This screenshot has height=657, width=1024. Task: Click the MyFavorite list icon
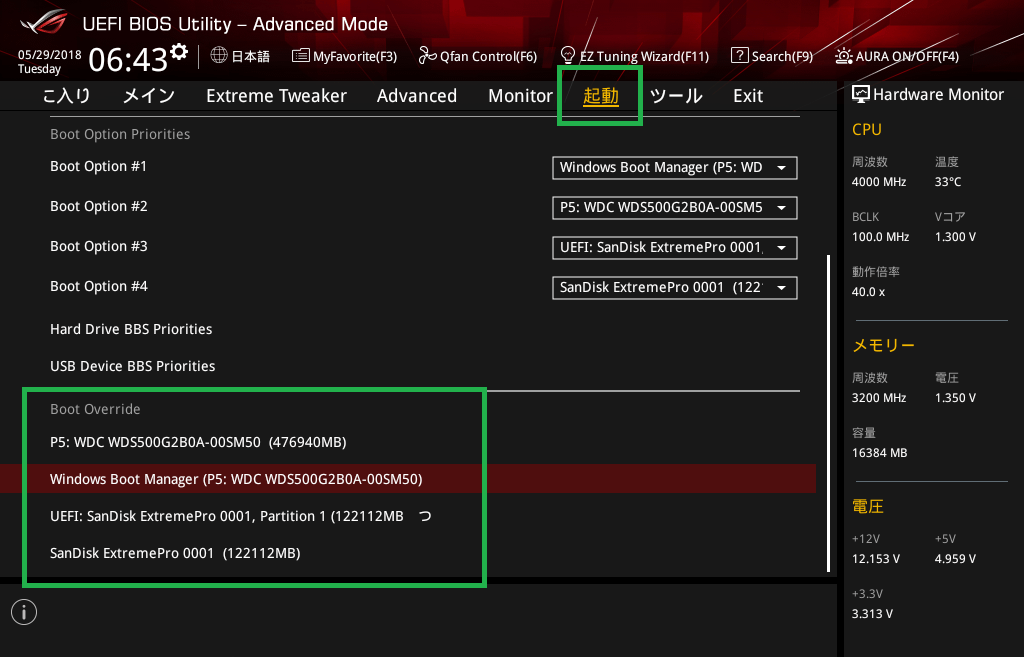[300, 56]
